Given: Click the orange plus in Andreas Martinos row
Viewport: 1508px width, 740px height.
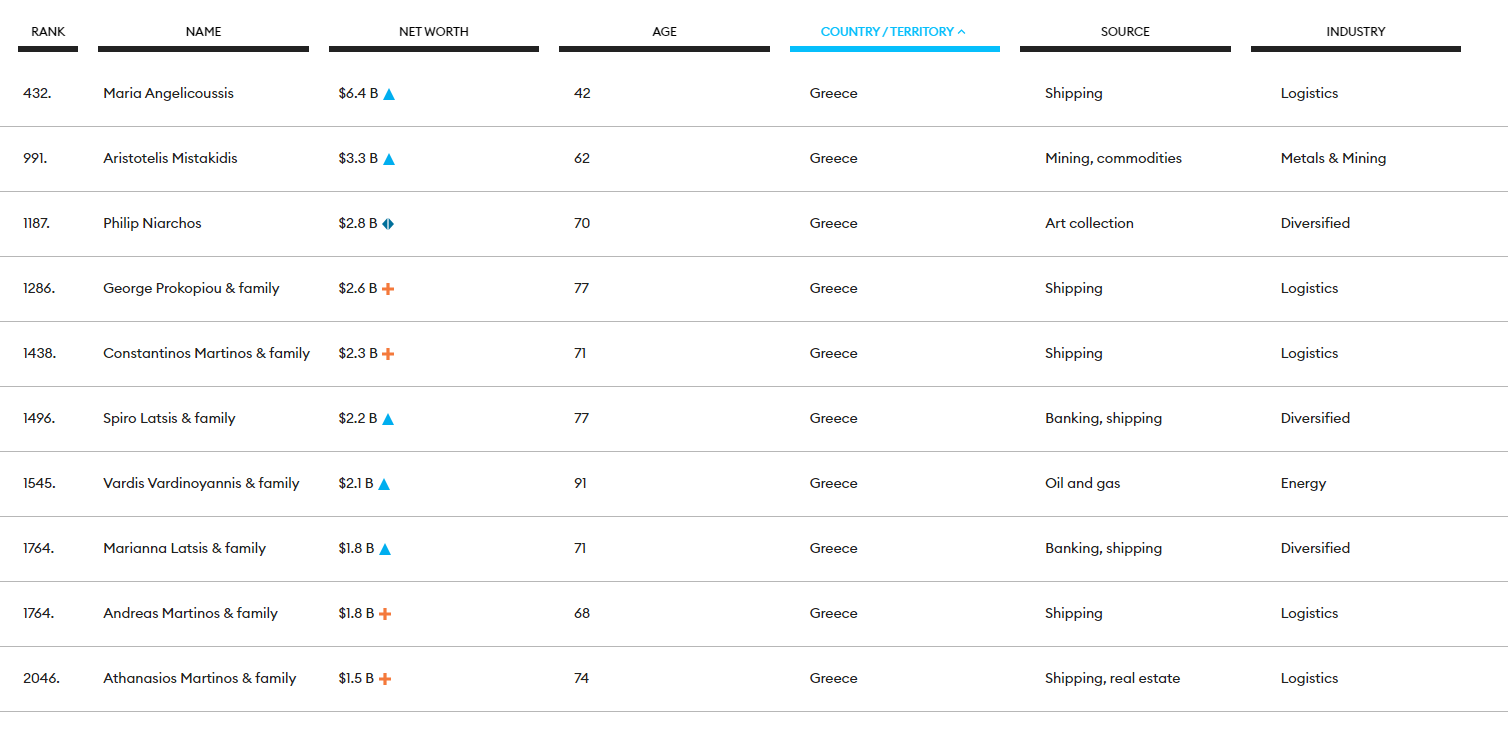Looking at the screenshot, I should pyautogui.click(x=385, y=614).
